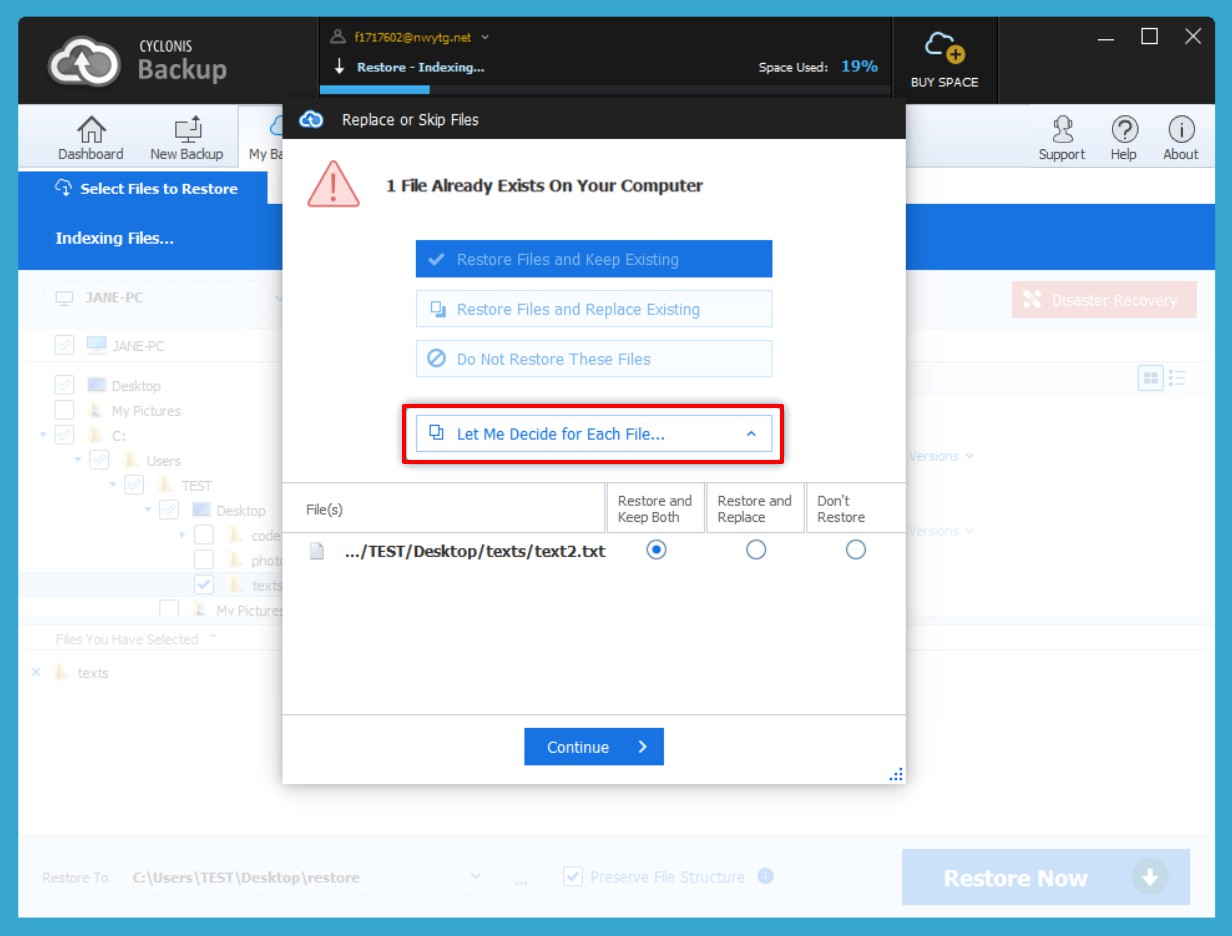1232x936 pixels.
Task: Click the resize grip of the dialog
Action: pyautogui.click(x=896, y=774)
